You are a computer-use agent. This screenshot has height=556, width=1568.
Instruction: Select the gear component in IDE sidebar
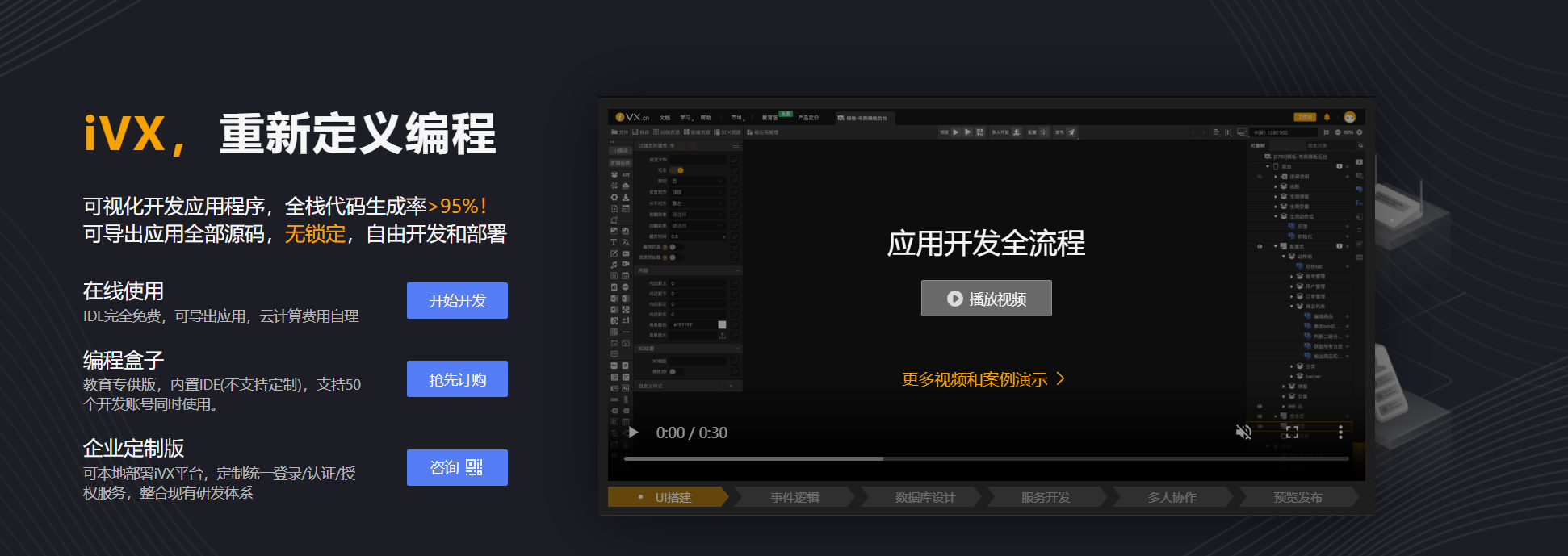point(614,197)
